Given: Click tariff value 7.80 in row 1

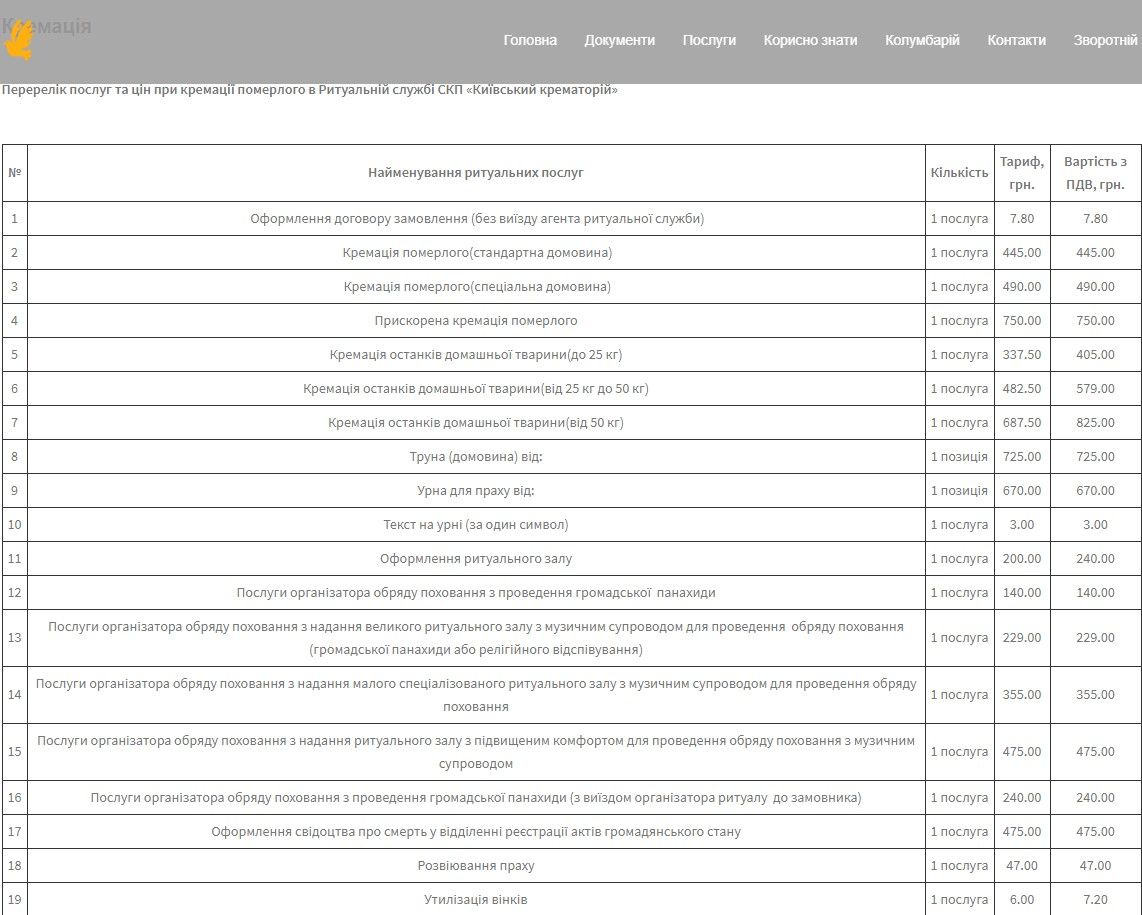Looking at the screenshot, I should point(1022,219).
